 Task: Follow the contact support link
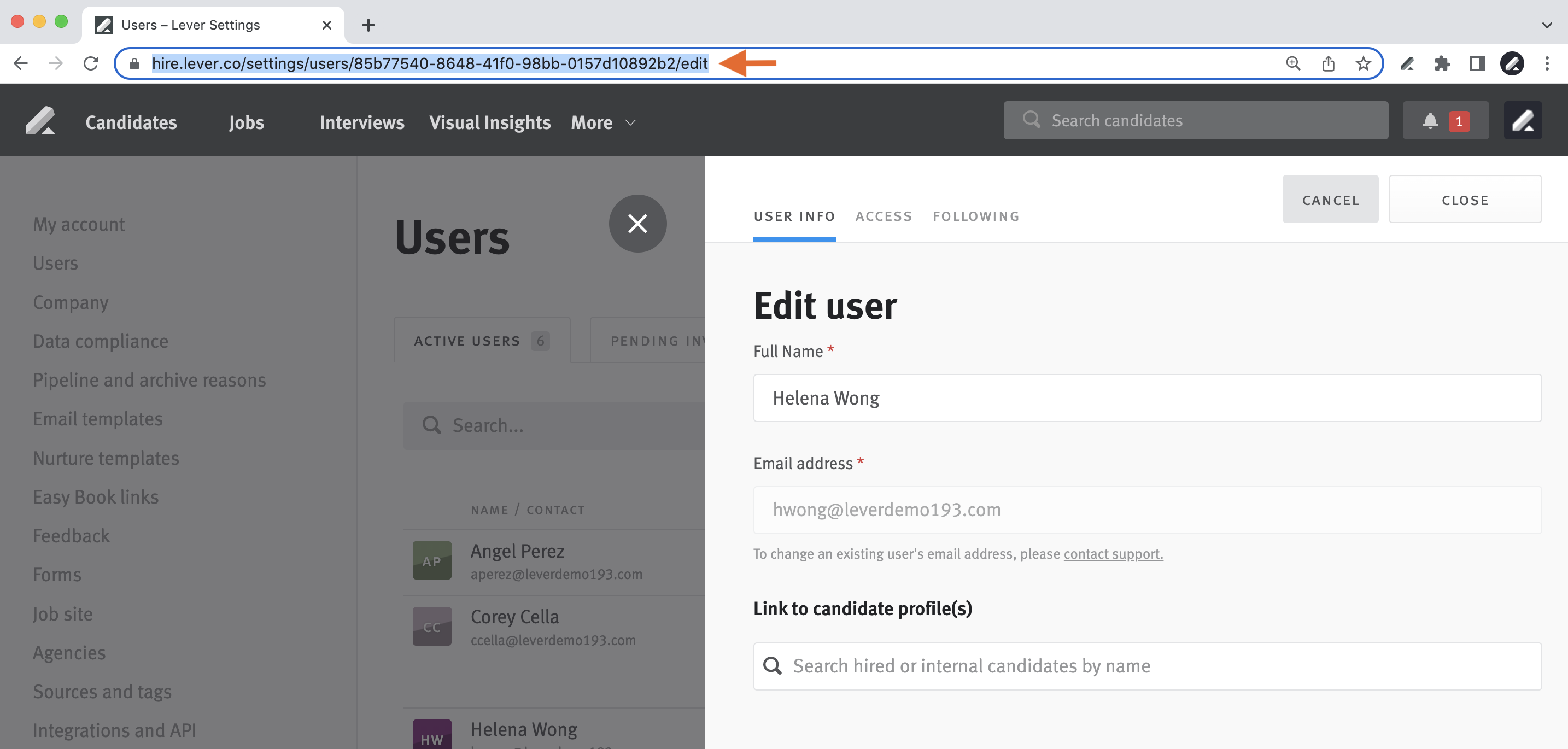pyautogui.click(x=1113, y=554)
